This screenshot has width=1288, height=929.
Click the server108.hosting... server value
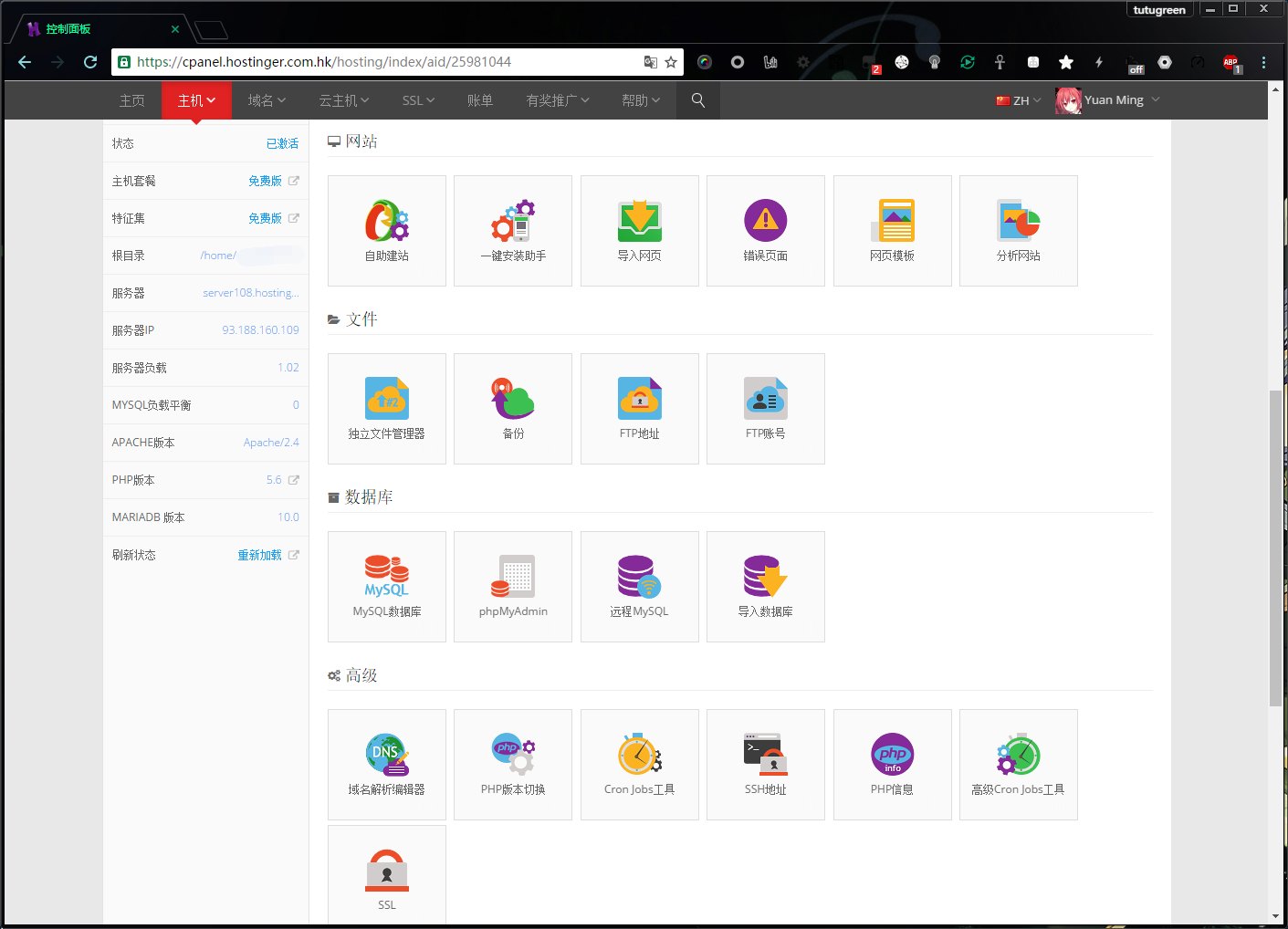tap(251, 293)
